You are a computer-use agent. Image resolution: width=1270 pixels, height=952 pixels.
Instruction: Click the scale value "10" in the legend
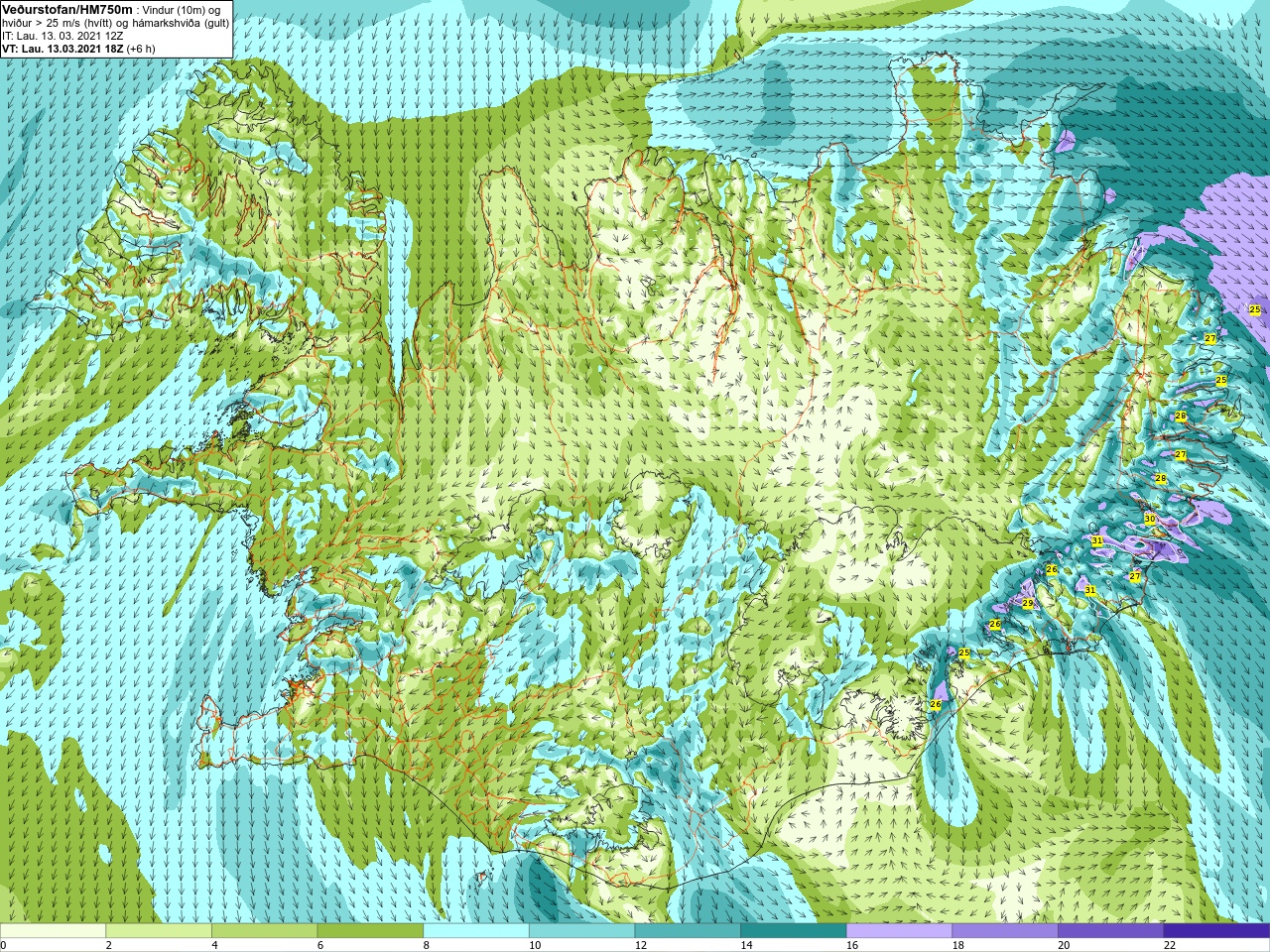[535, 945]
